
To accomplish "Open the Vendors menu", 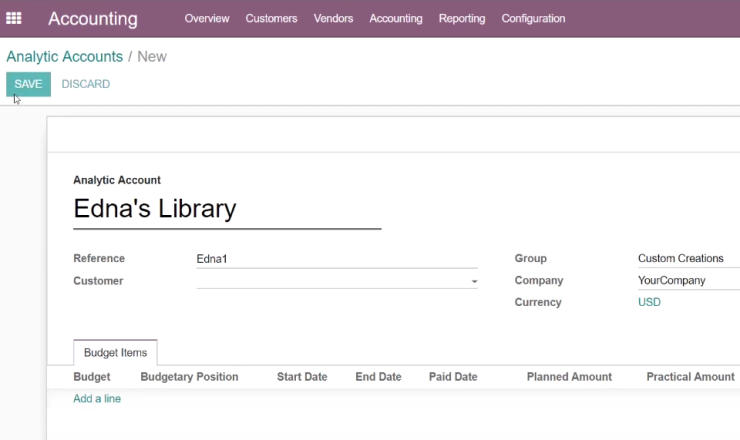I will point(333,18).
